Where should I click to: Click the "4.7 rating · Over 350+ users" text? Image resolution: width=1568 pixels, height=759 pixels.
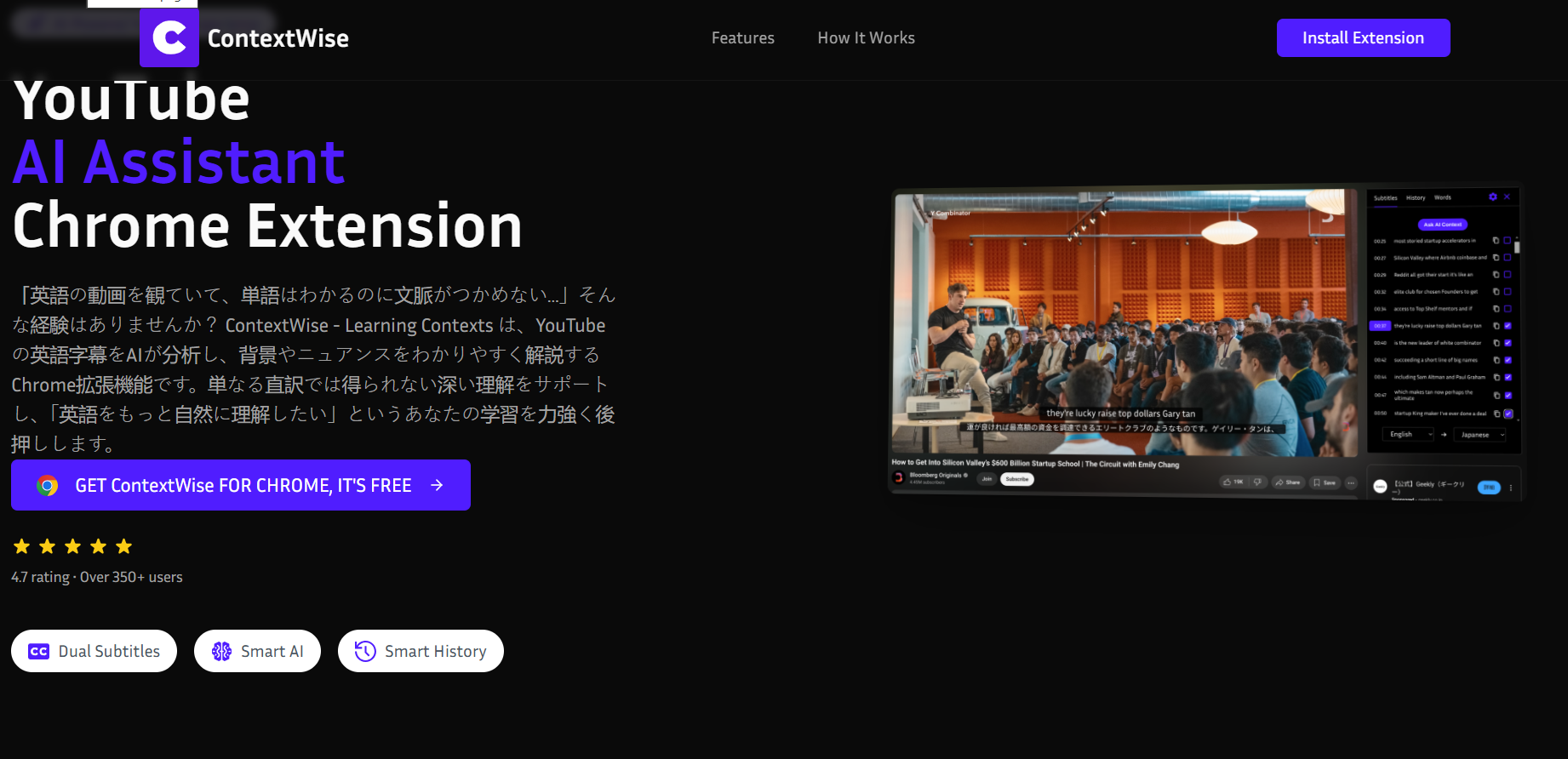97,577
